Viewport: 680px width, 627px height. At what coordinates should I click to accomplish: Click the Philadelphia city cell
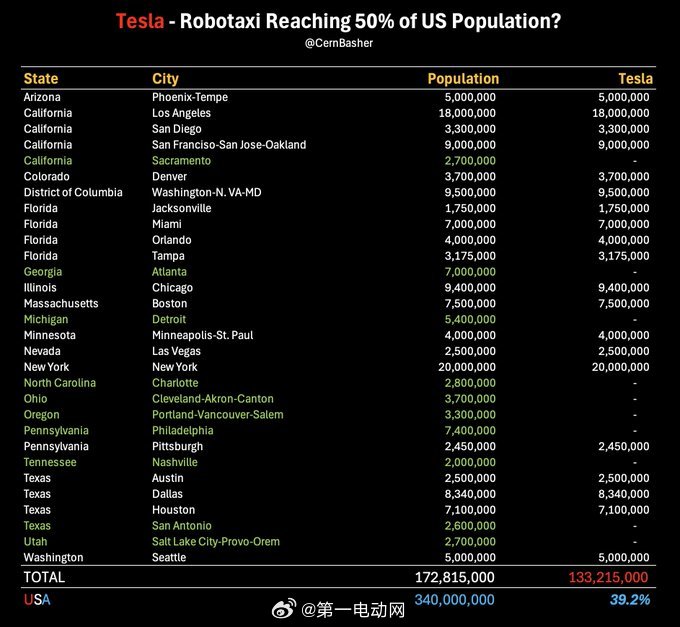[183, 431]
